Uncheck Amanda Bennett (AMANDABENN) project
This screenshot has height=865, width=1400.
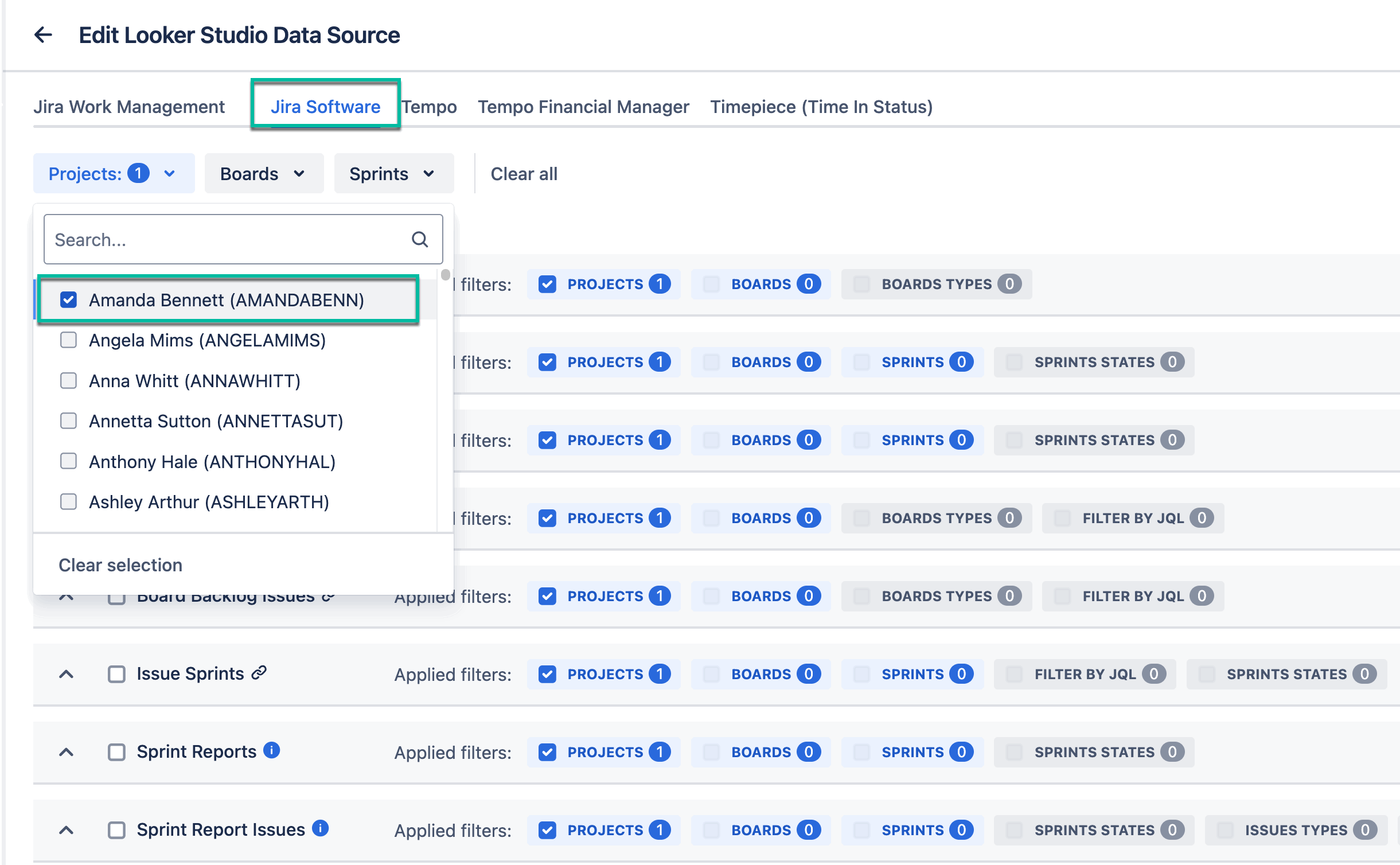coord(69,300)
